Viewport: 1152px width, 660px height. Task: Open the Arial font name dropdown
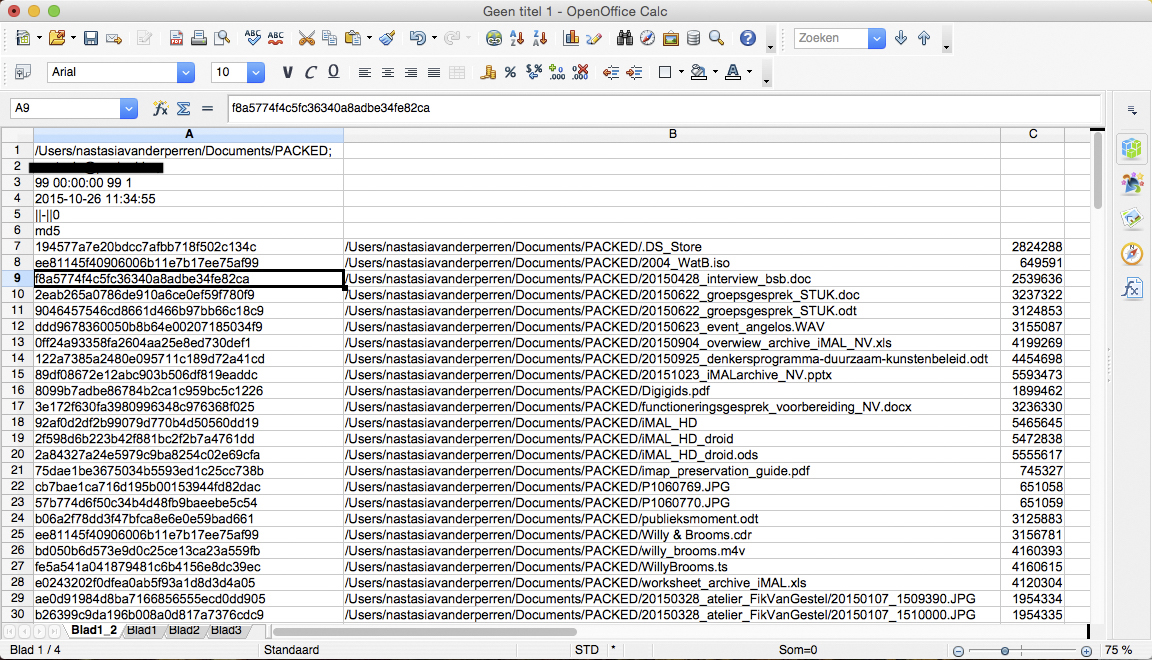coord(185,72)
